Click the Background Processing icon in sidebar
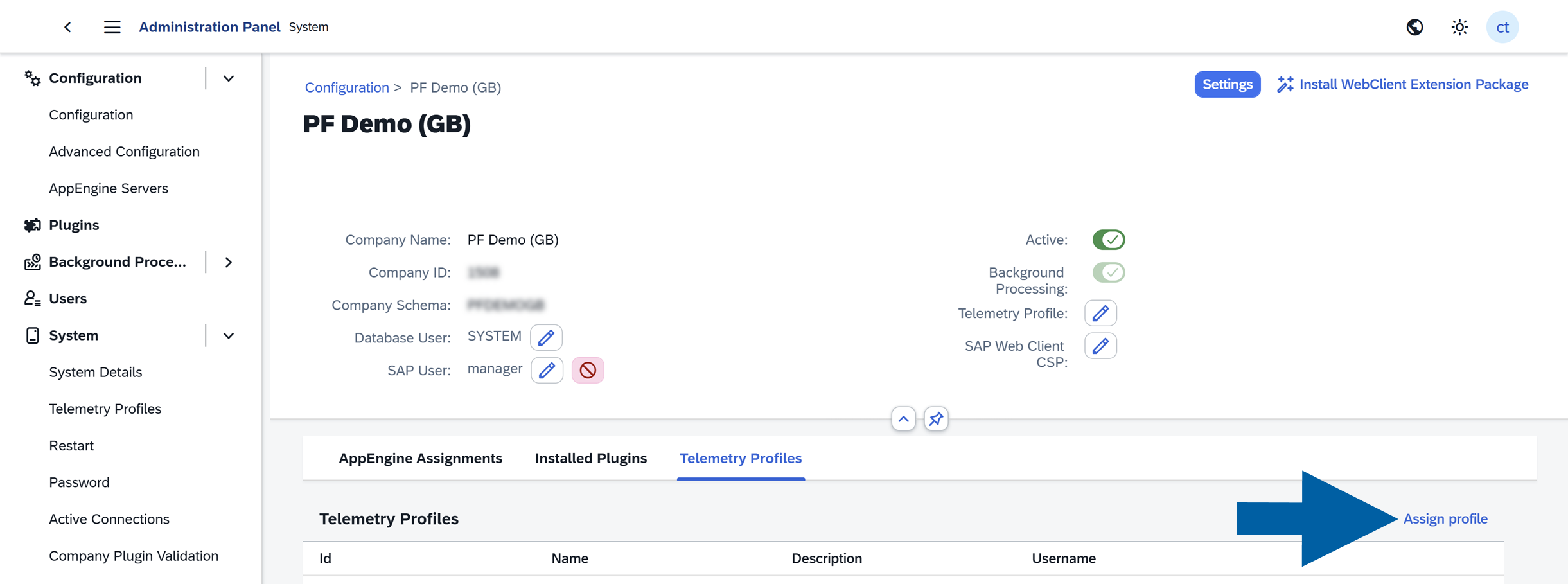This screenshot has width=1568, height=584. [32, 261]
